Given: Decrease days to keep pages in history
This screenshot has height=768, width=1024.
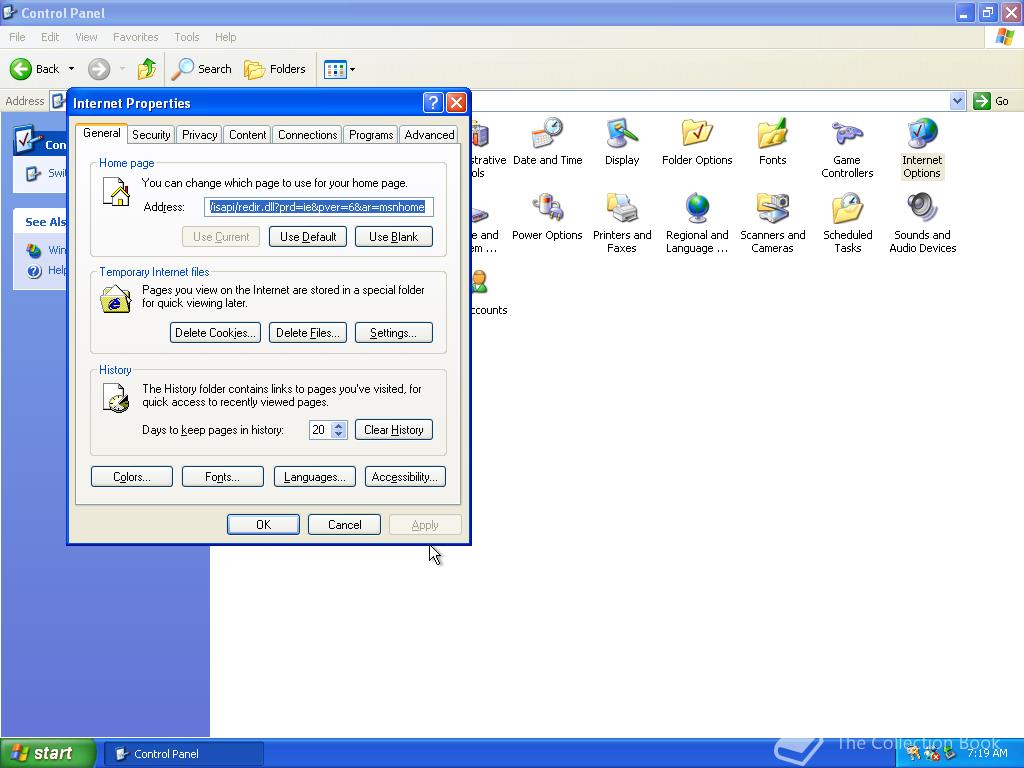Looking at the screenshot, I should tap(338, 434).
